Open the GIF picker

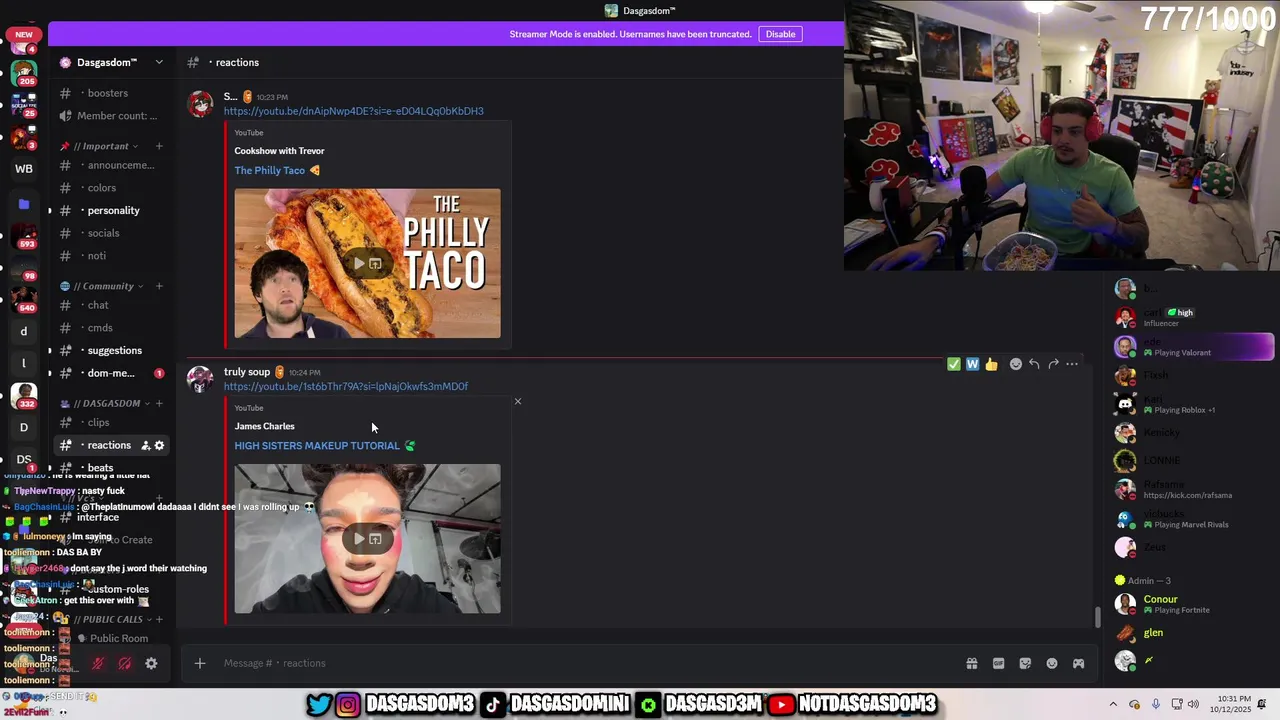point(998,663)
